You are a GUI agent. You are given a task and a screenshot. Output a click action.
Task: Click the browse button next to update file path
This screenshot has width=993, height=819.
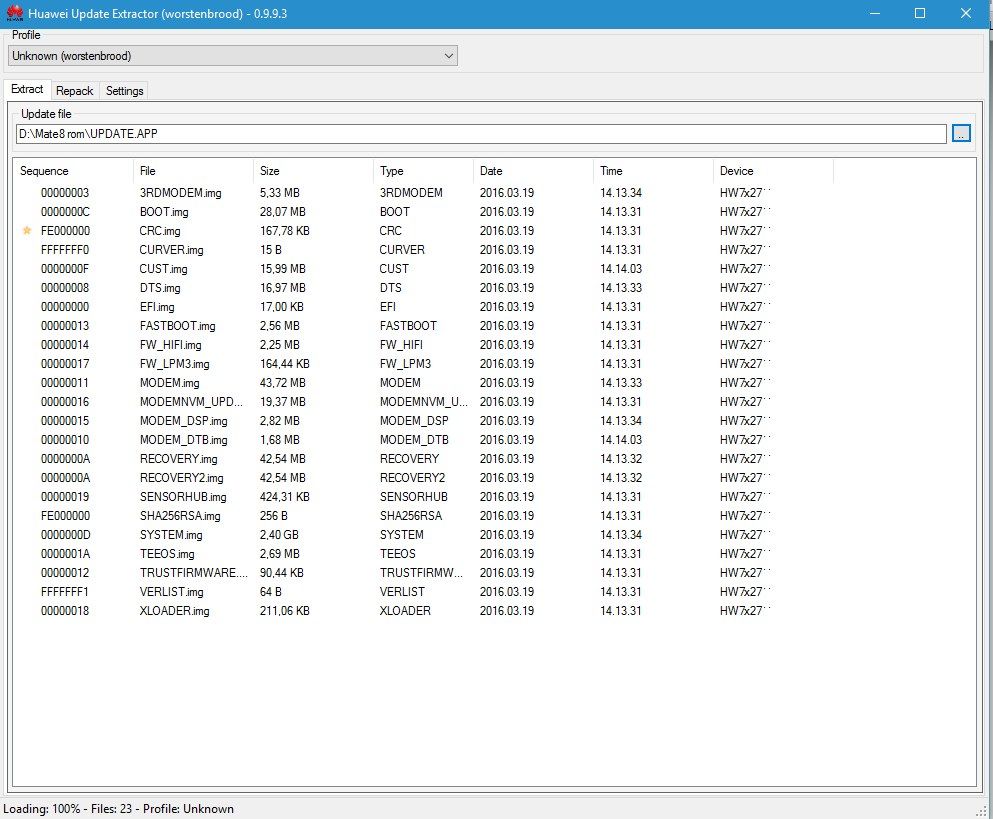click(x=961, y=134)
